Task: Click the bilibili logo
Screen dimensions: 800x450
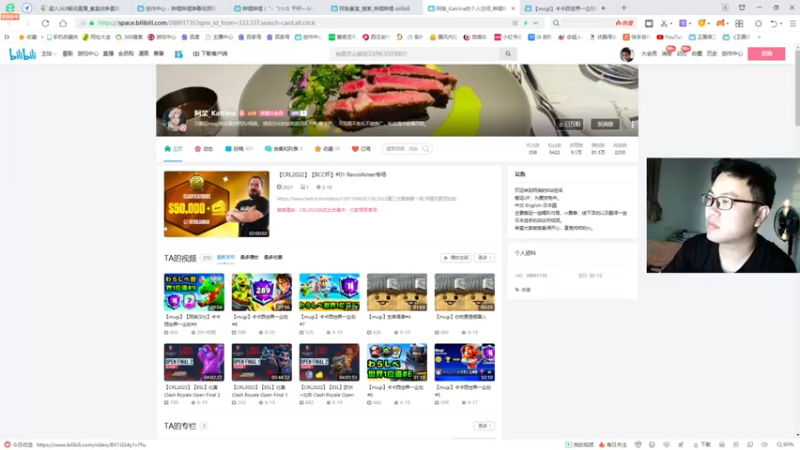Action: [x=22, y=54]
